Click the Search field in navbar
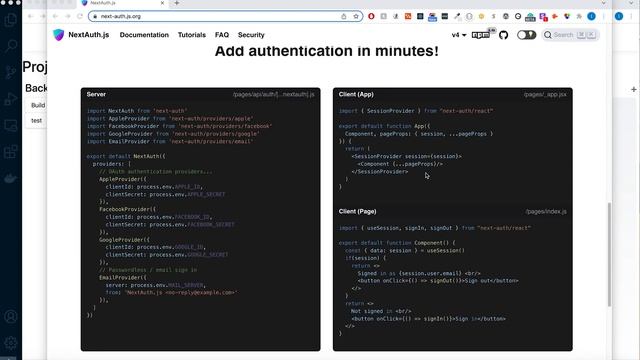 tap(571, 35)
